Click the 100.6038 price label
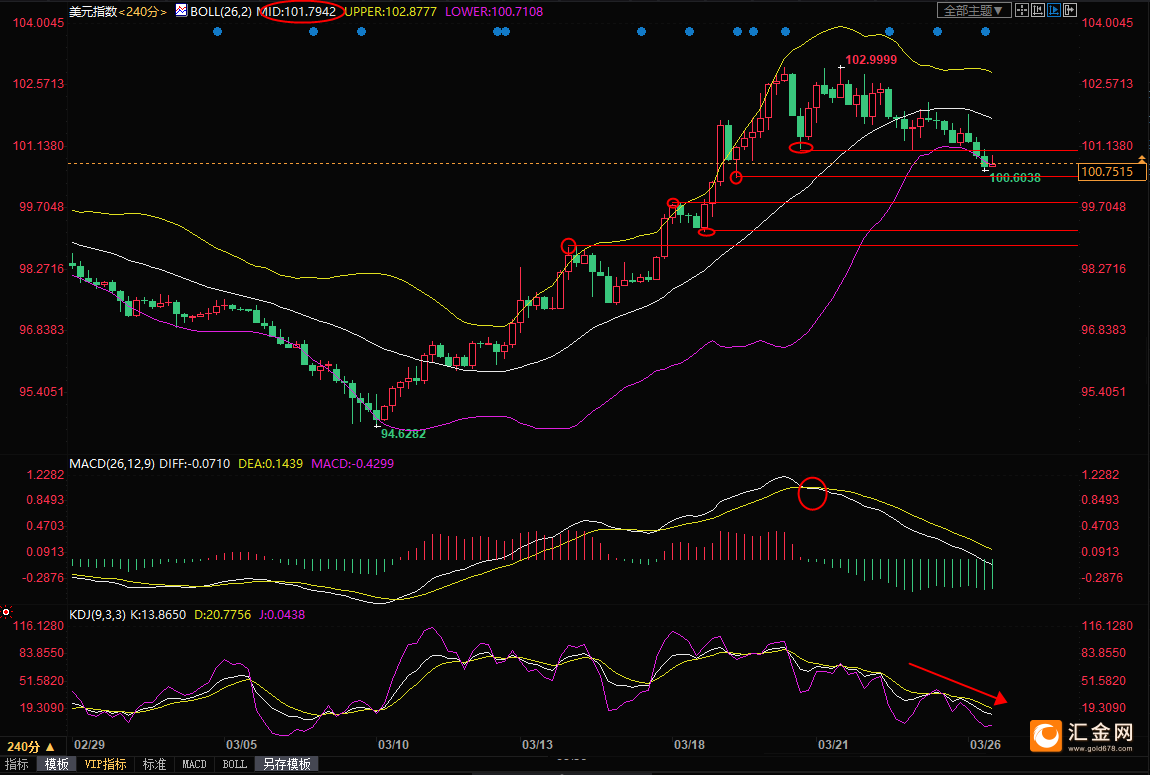 (1015, 177)
